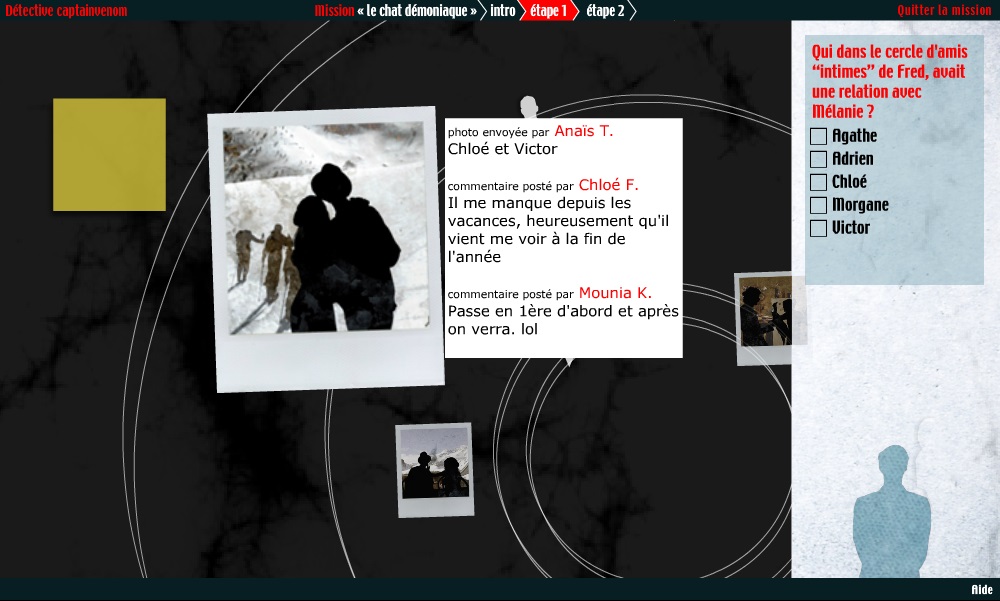The image size is (1000, 601).
Task: Check the Adrien answer box
Action: pyautogui.click(x=818, y=159)
